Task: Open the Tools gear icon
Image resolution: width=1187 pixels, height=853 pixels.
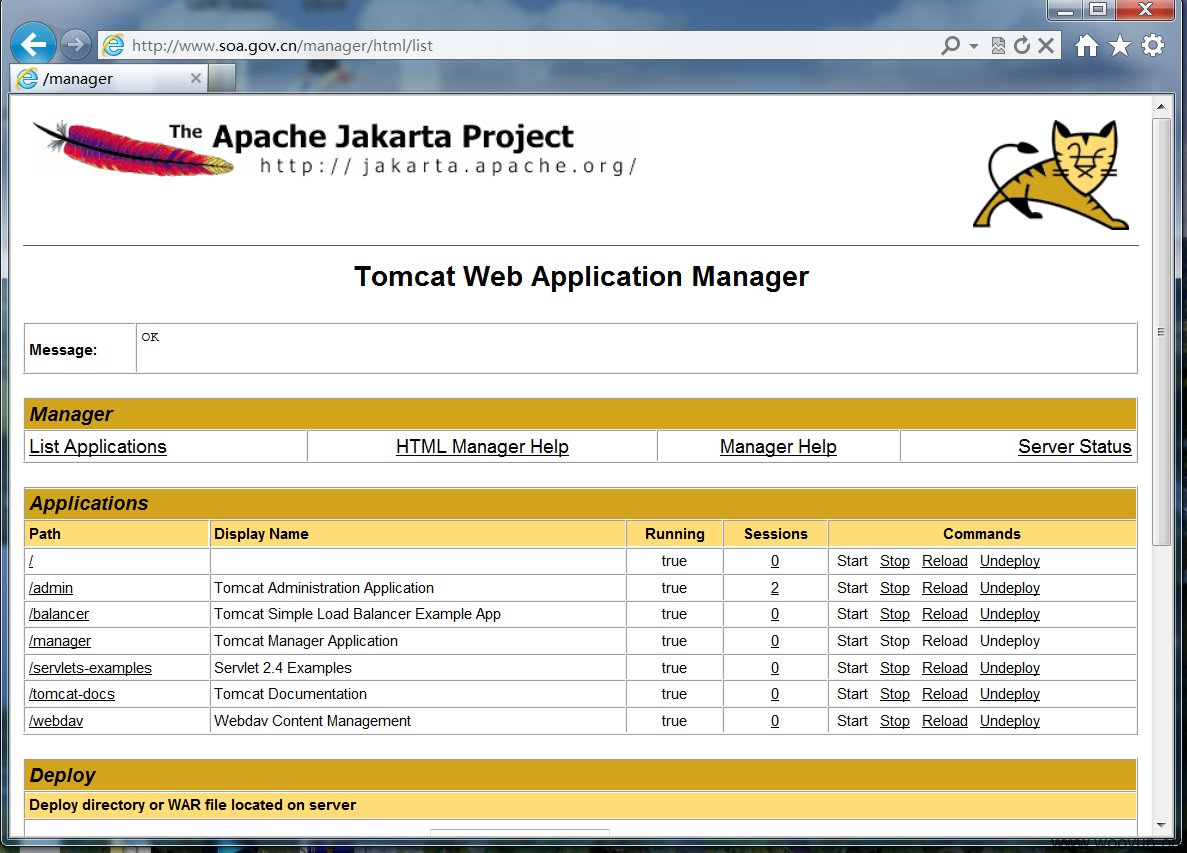Action: click(x=1153, y=45)
